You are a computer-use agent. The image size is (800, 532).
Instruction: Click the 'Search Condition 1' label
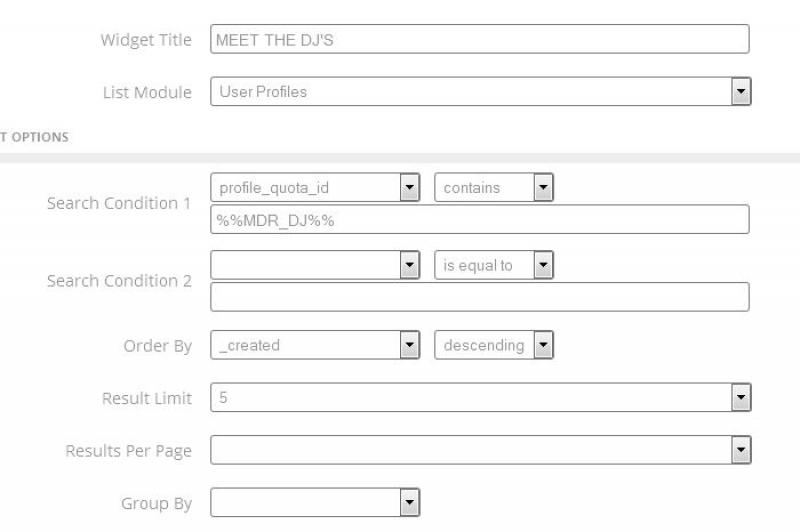119,203
